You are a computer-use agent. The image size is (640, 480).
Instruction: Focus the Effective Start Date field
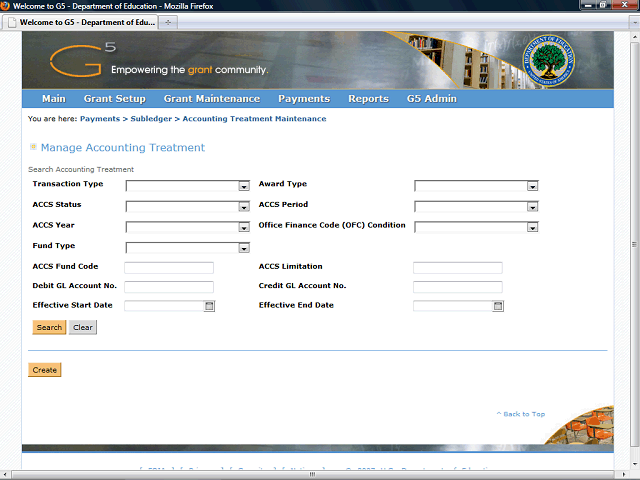pos(164,306)
